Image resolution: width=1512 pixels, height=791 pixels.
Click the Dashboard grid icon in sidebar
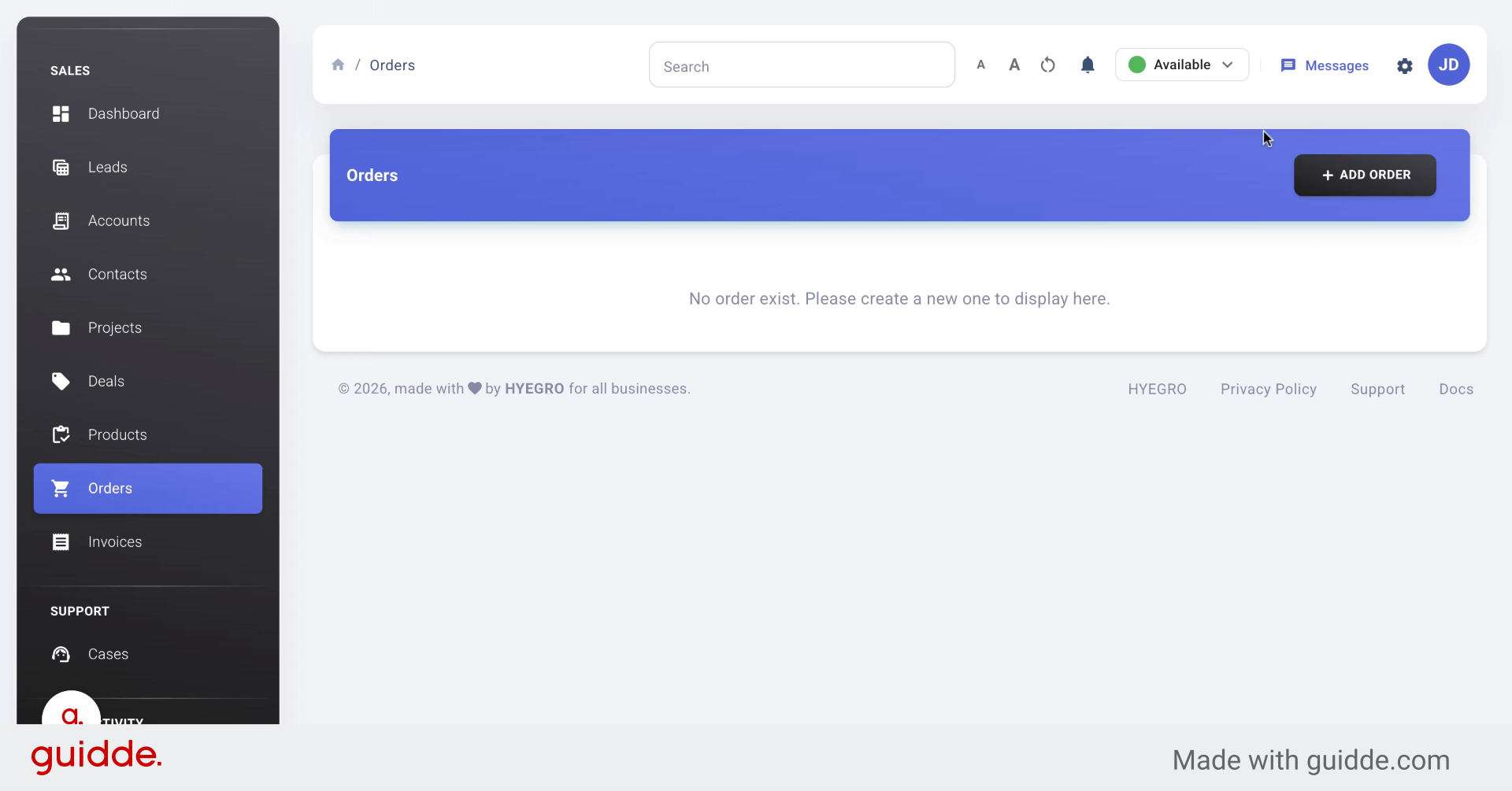(x=61, y=114)
